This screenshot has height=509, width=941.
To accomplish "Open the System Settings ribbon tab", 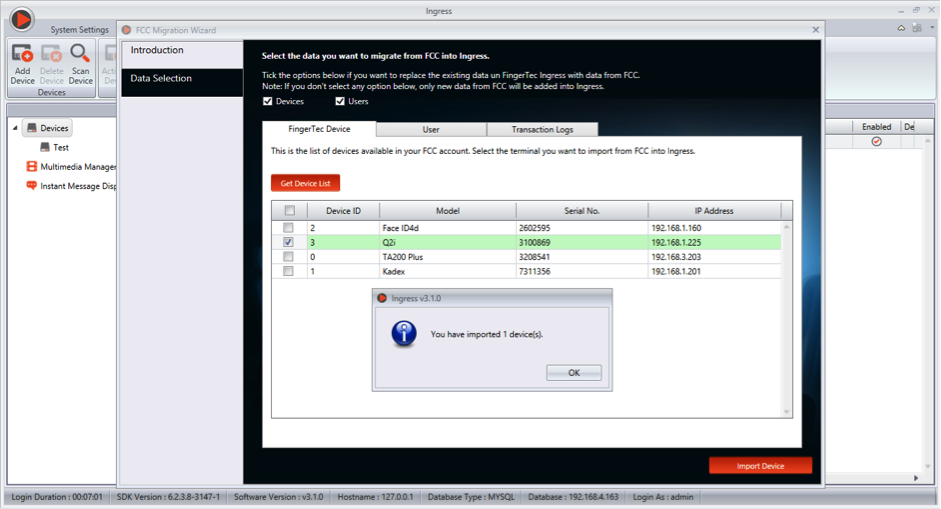I will 80,29.
